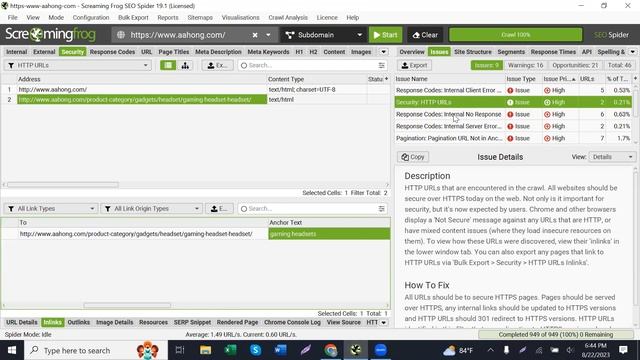This screenshot has width=640, height=360.
Task: Click the URL bar clear X icon
Action: [255, 35]
